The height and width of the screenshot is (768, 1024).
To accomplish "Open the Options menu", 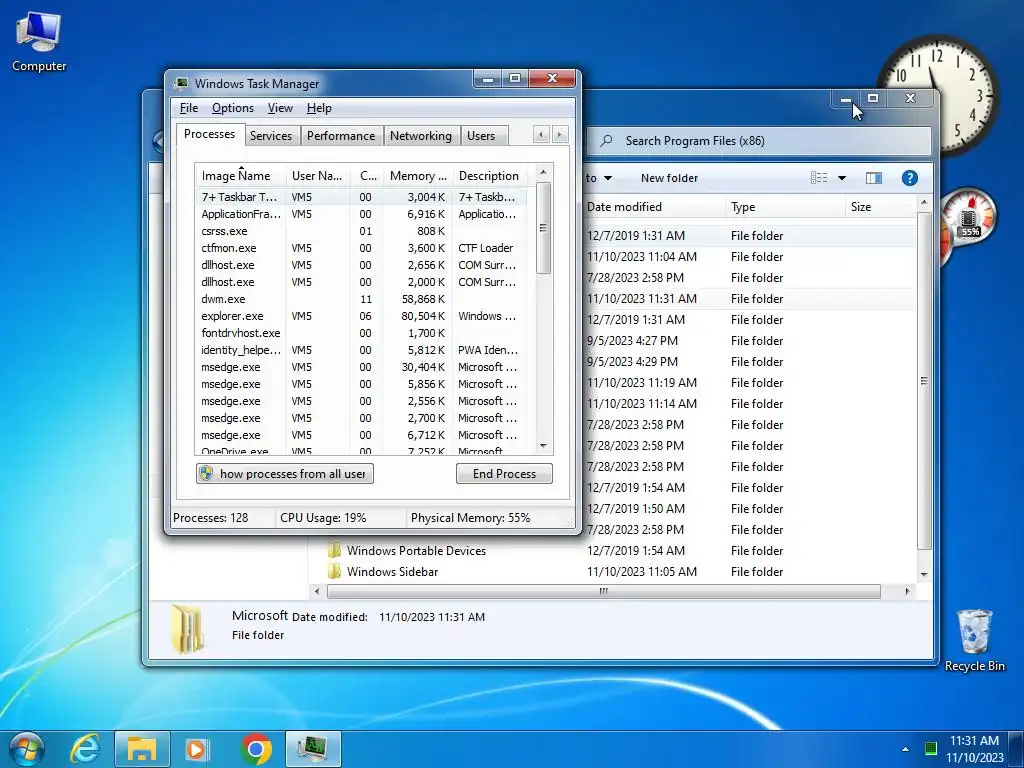I will 232,108.
